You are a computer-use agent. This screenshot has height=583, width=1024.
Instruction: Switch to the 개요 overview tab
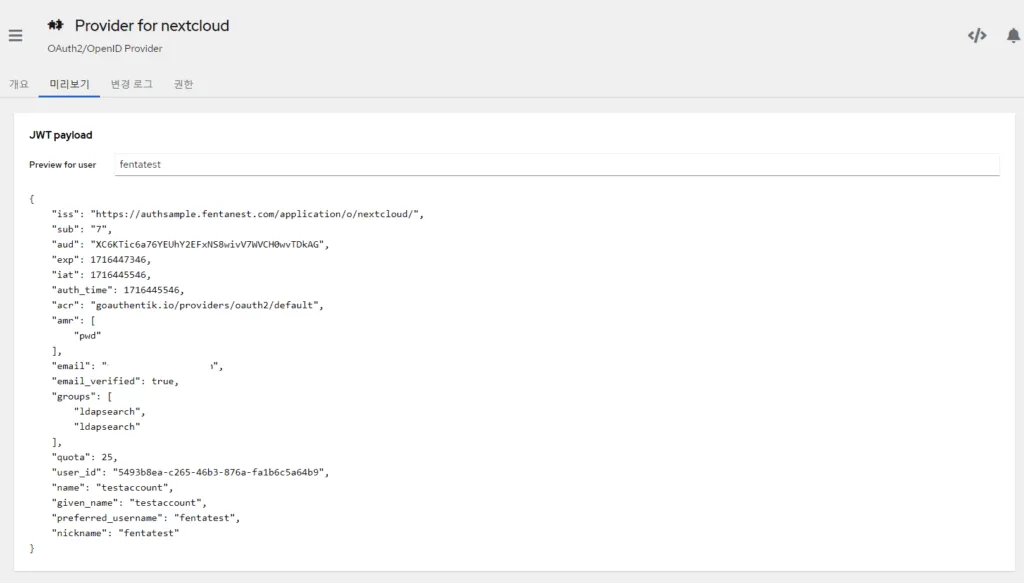pyautogui.click(x=18, y=84)
